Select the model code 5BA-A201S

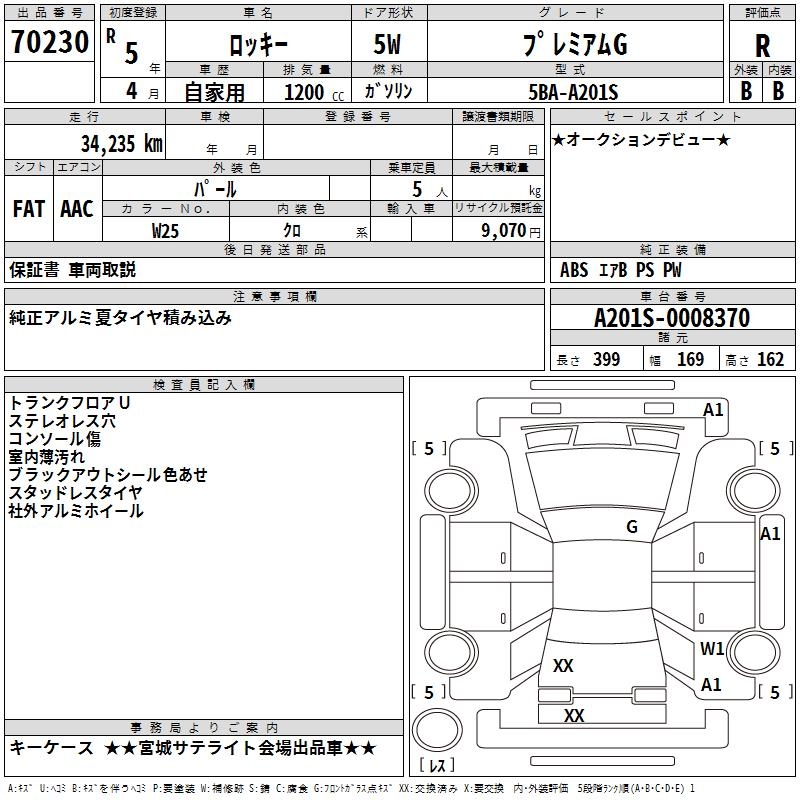[573, 92]
